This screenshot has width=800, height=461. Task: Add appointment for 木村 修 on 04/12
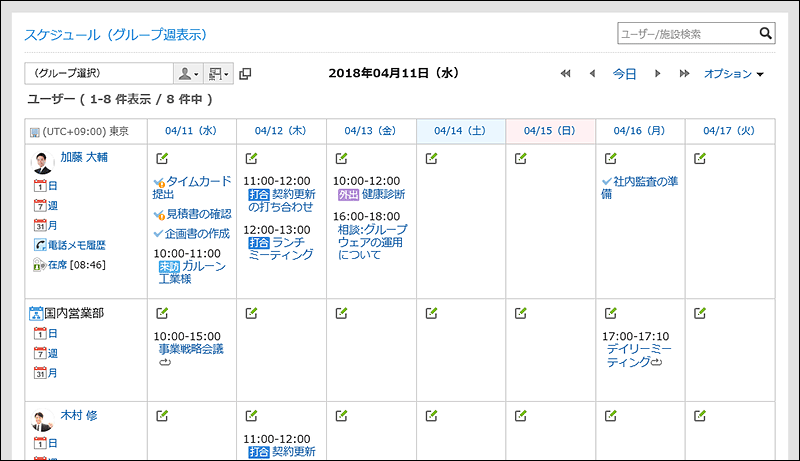click(252, 416)
